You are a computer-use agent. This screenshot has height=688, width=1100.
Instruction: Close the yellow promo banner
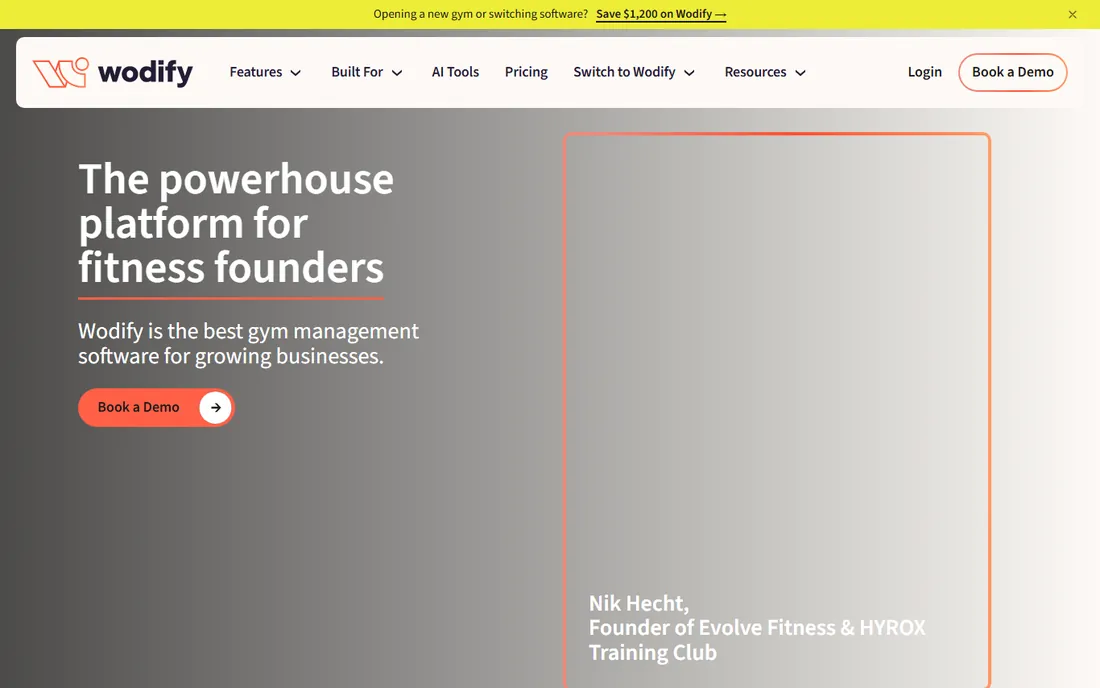[1072, 14]
